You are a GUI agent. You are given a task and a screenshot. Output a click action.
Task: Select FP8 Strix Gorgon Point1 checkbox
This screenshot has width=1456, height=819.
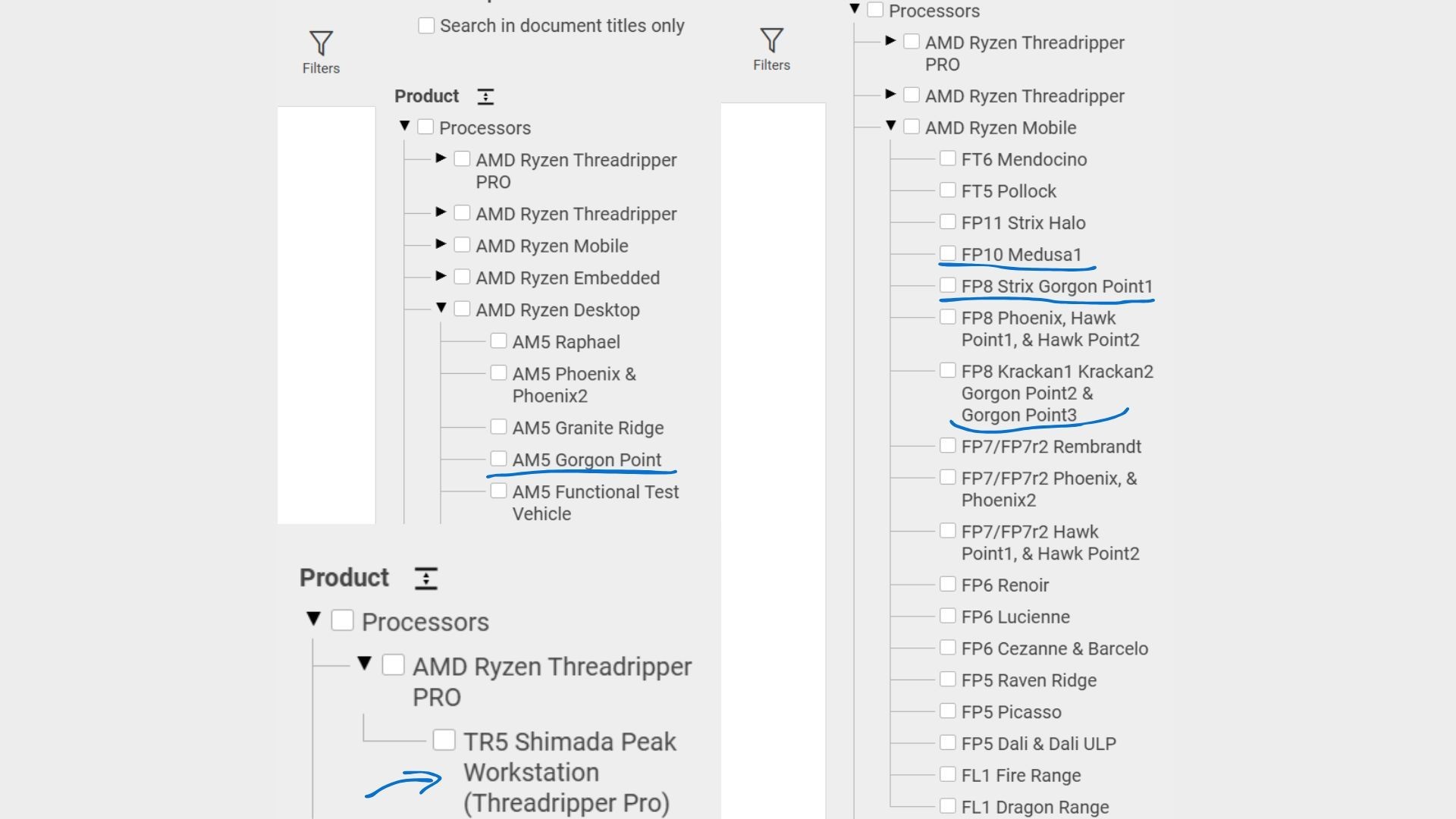tap(947, 285)
